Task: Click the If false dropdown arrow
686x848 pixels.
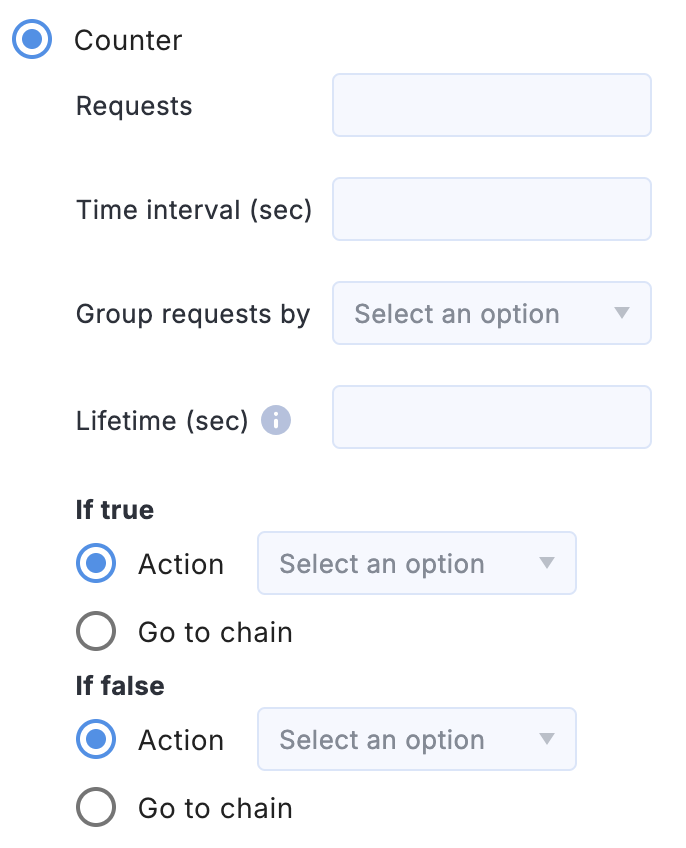Action: point(547,739)
